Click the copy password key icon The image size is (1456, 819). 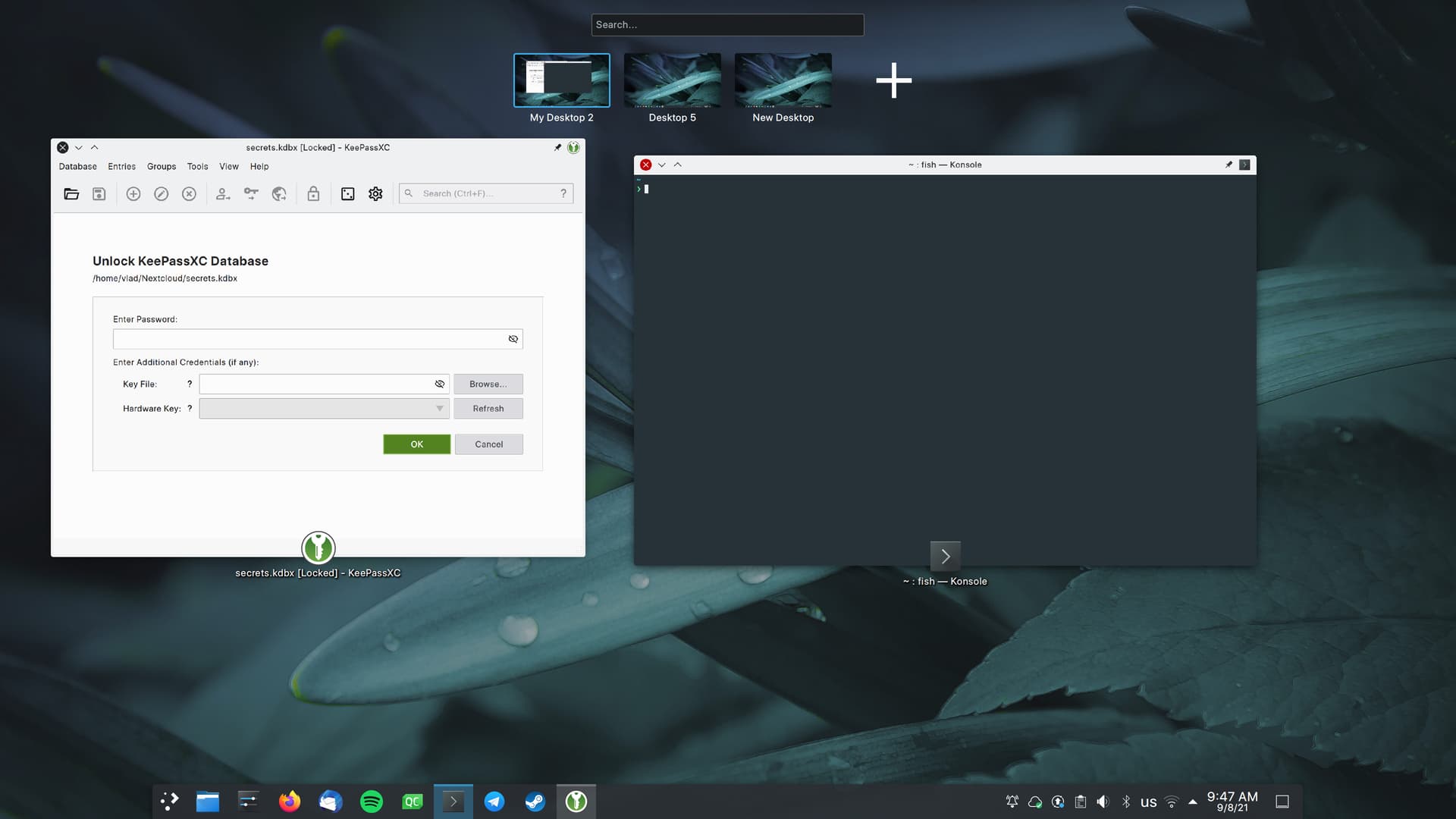click(251, 194)
